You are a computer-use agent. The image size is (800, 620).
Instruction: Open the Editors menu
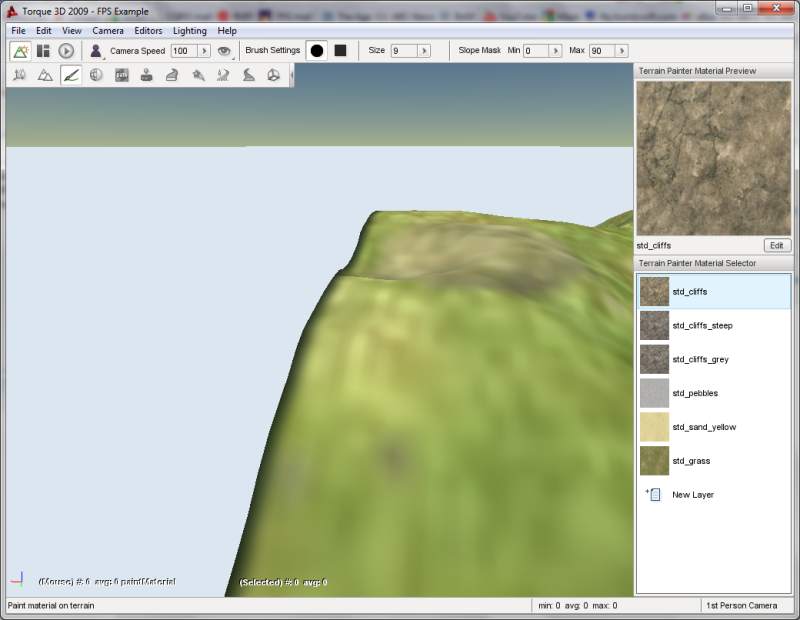(148, 31)
